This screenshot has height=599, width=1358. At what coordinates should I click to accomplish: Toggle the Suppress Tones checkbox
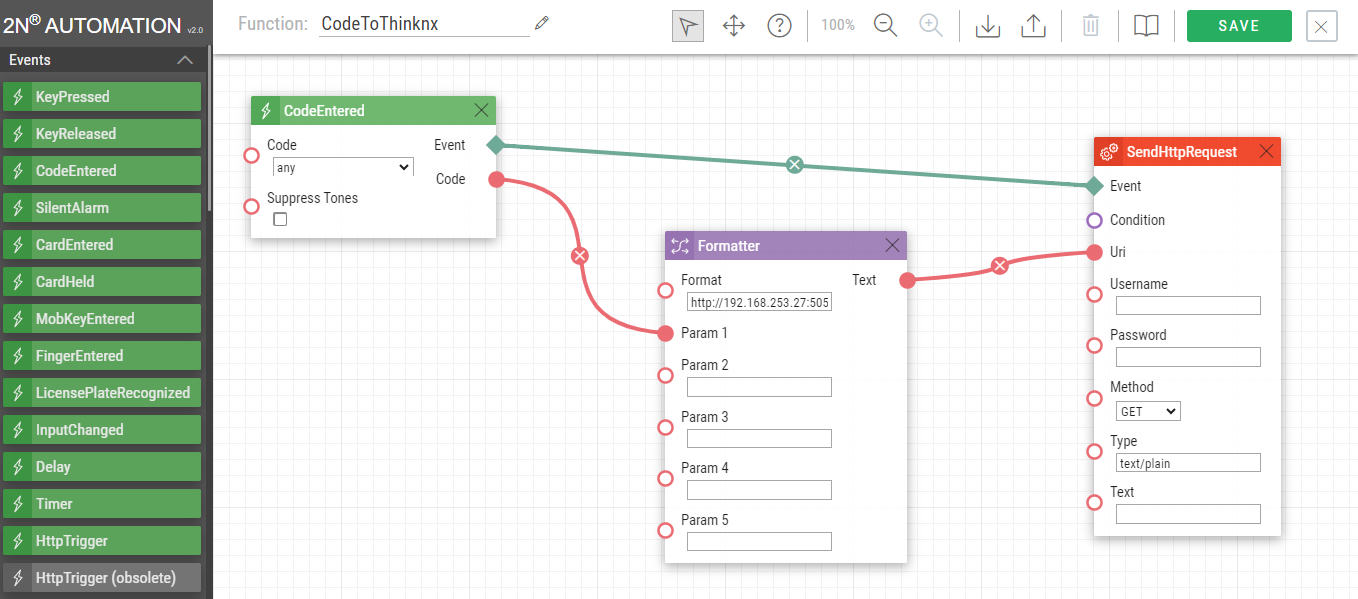tap(280, 219)
